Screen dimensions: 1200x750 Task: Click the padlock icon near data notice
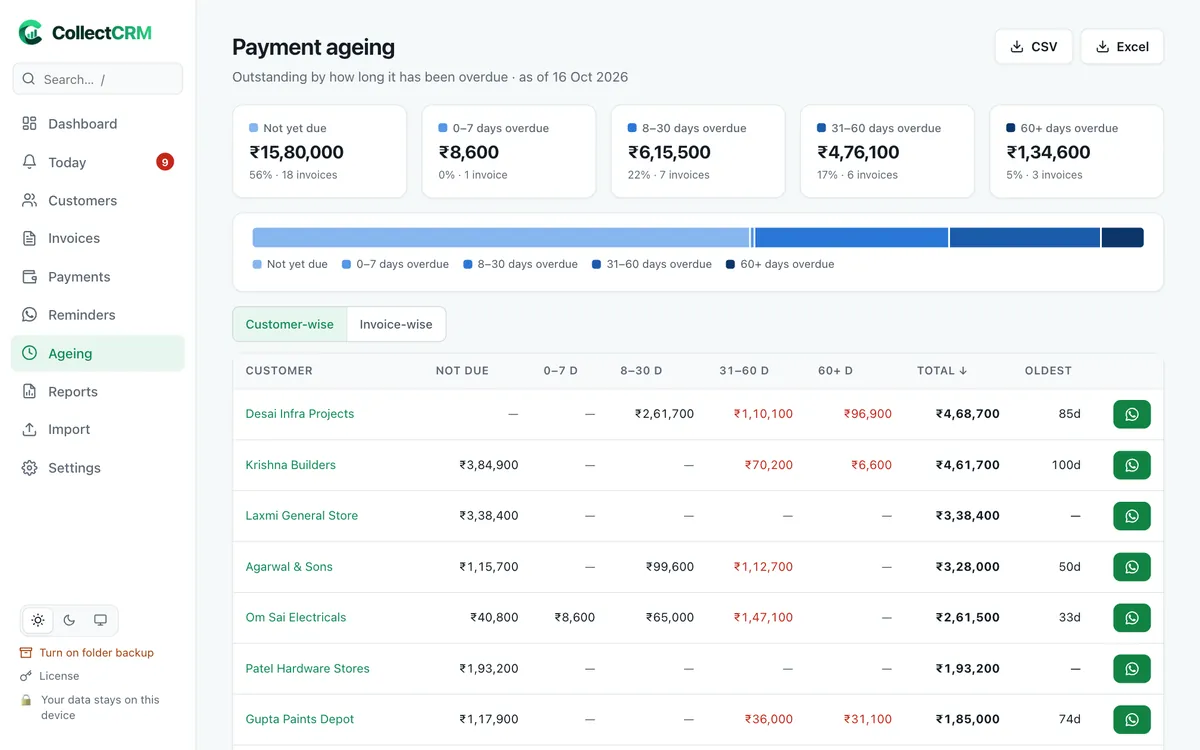tap(26, 700)
